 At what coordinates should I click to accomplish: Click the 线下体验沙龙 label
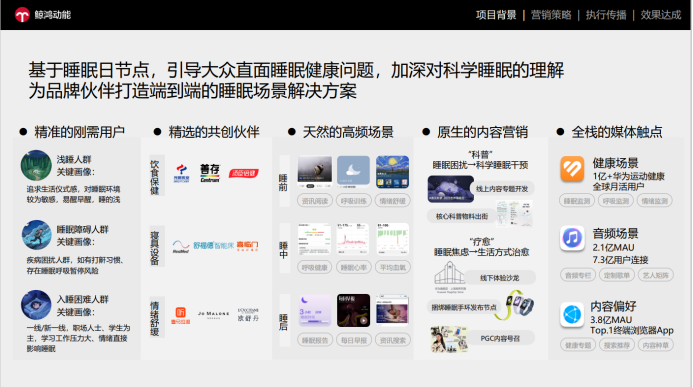(x=499, y=278)
